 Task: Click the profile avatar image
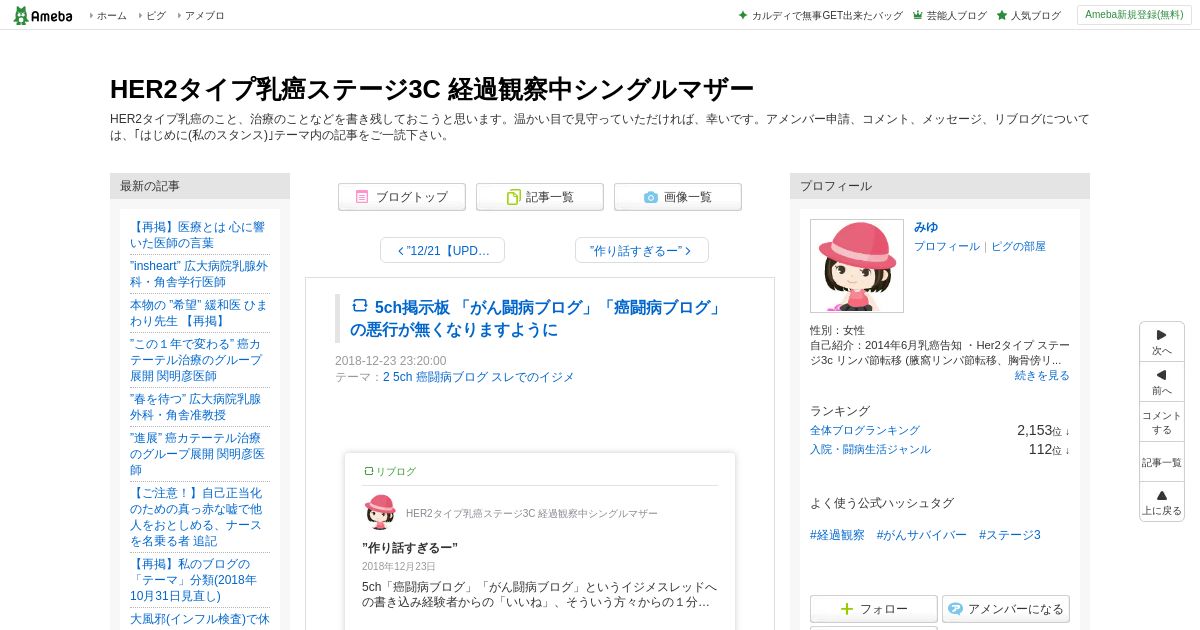(857, 266)
